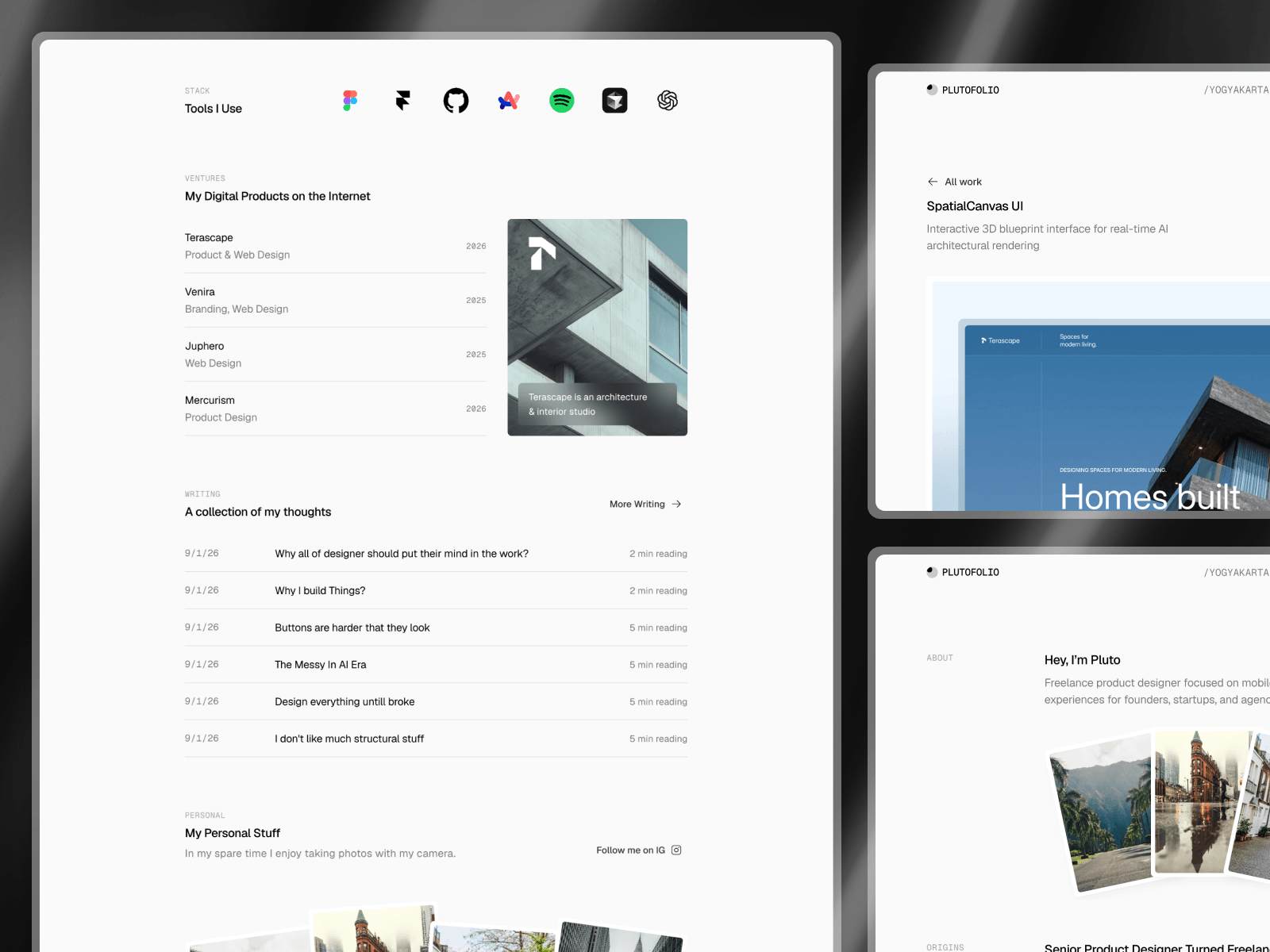The width and height of the screenshot is (1270, 952).
Task: Click the Terascape logo in the mockup header
Action: click(x=1000, y=340)
